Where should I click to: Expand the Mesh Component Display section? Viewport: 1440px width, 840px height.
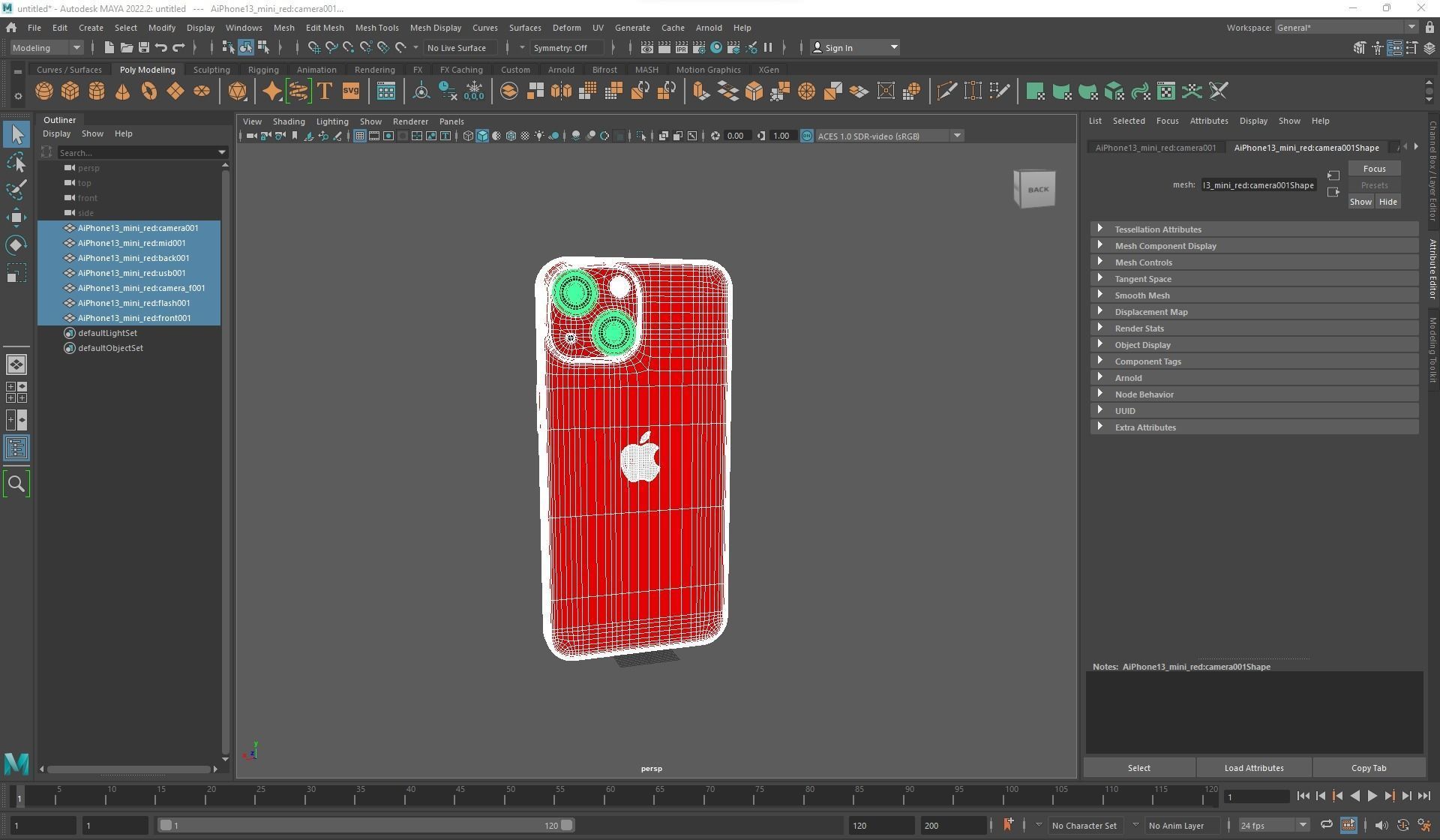pyautogui.click(x=1254, y=246)
